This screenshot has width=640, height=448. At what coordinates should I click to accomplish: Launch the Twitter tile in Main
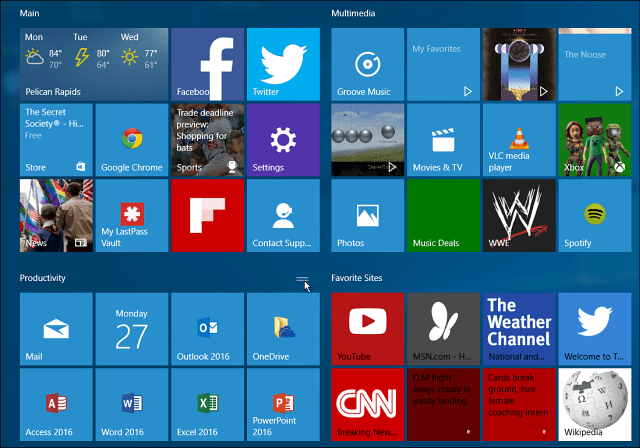point(283,64)
